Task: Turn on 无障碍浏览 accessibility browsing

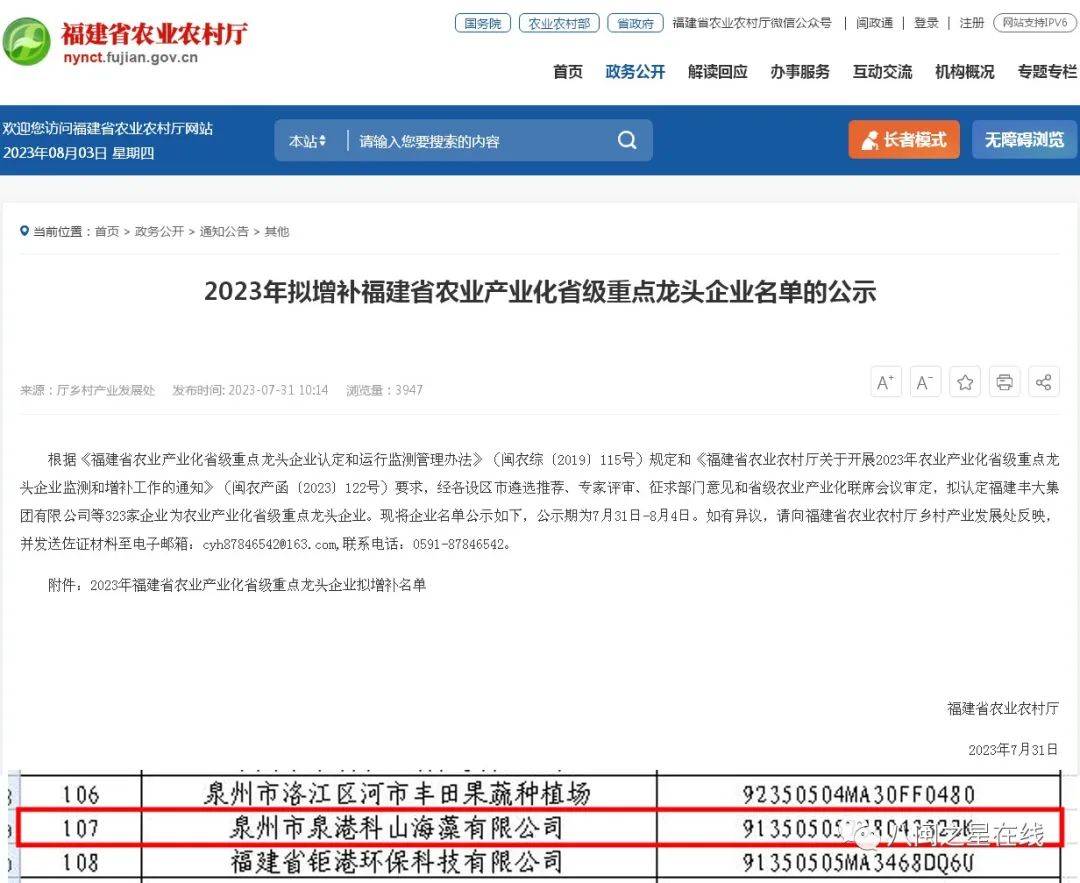Action: point(1024,140)
